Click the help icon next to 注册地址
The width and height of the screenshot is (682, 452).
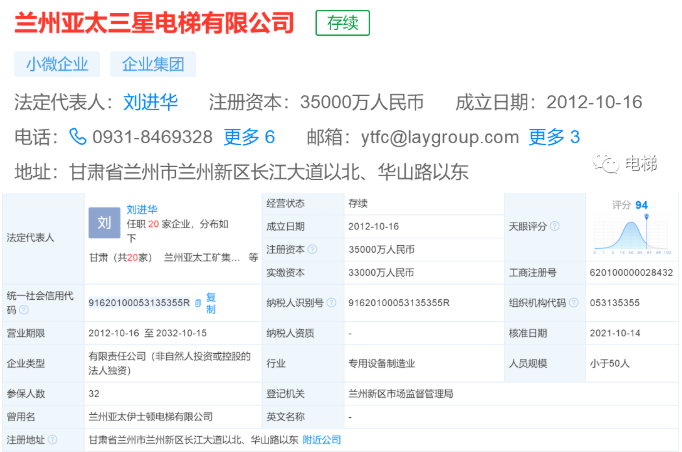click(52, 439)
